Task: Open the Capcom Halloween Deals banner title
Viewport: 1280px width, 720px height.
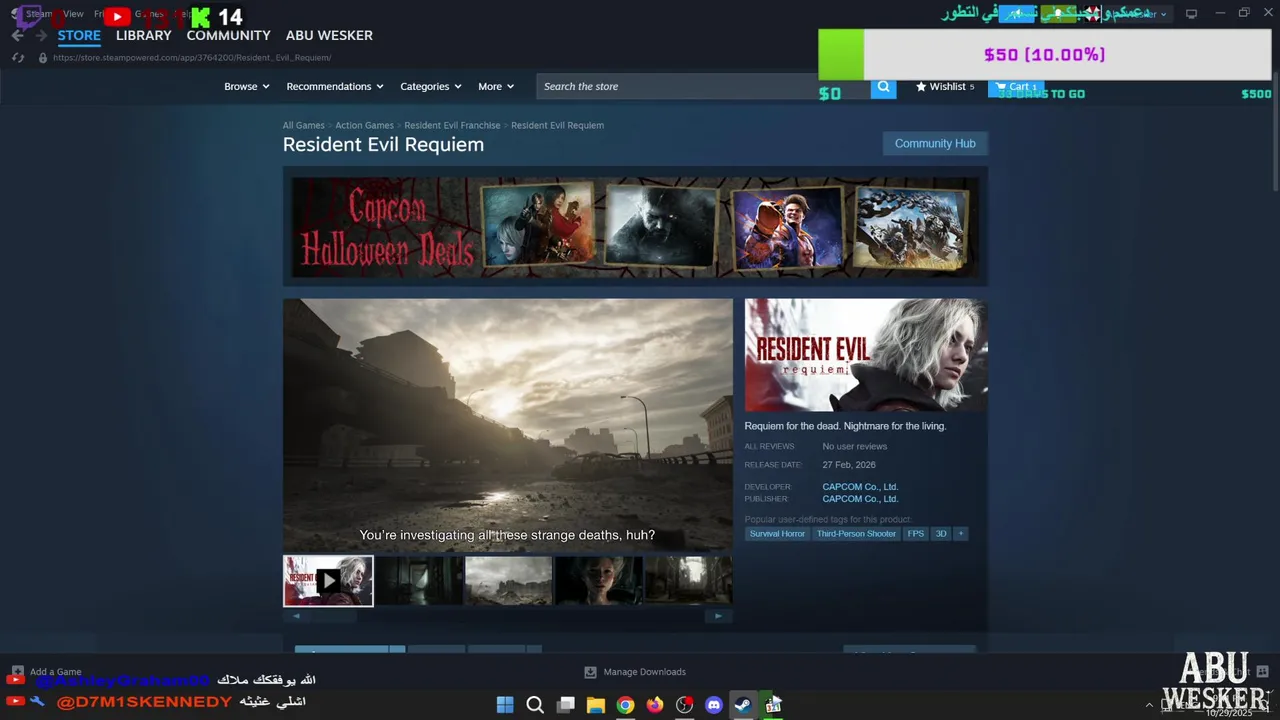Action: pyautogui.click(x=387, y=229)
